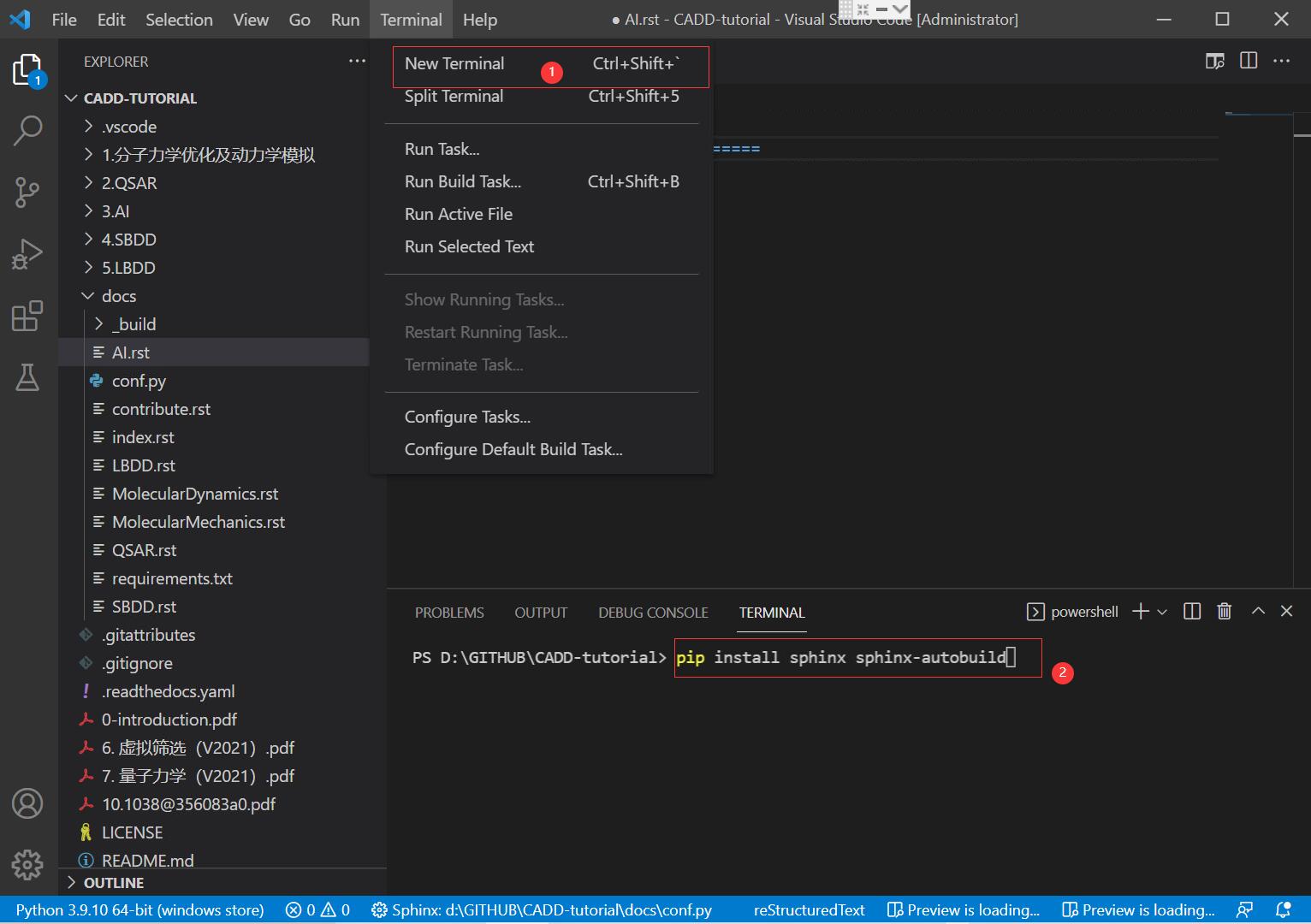Screen dimensions: 1311x924
Task: Expand the _build folder
Action: pos(214,324)
